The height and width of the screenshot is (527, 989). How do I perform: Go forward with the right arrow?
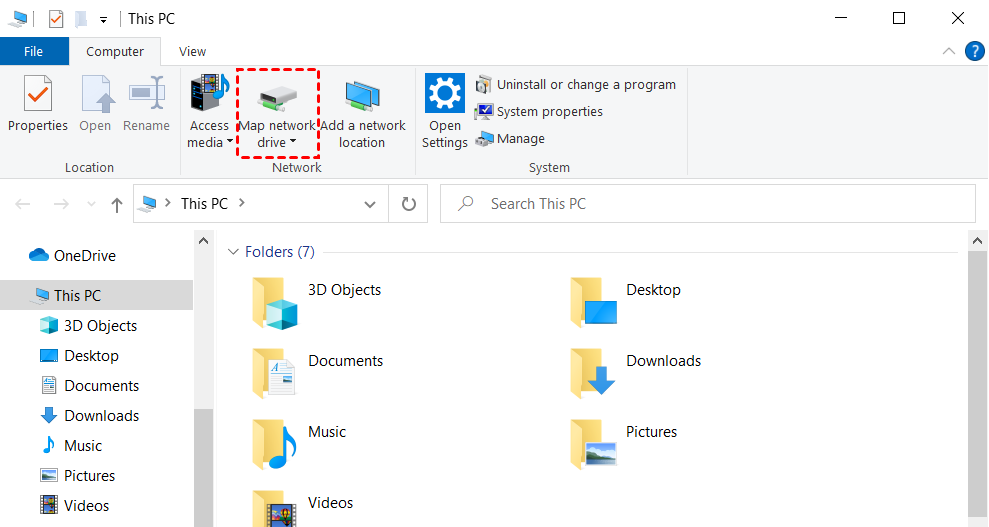point(61,204)
